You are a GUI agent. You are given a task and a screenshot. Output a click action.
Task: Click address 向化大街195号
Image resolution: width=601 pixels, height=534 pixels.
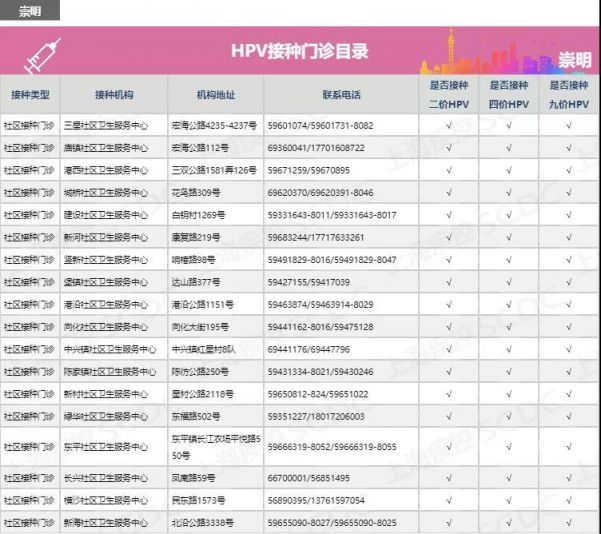[200, 327]
